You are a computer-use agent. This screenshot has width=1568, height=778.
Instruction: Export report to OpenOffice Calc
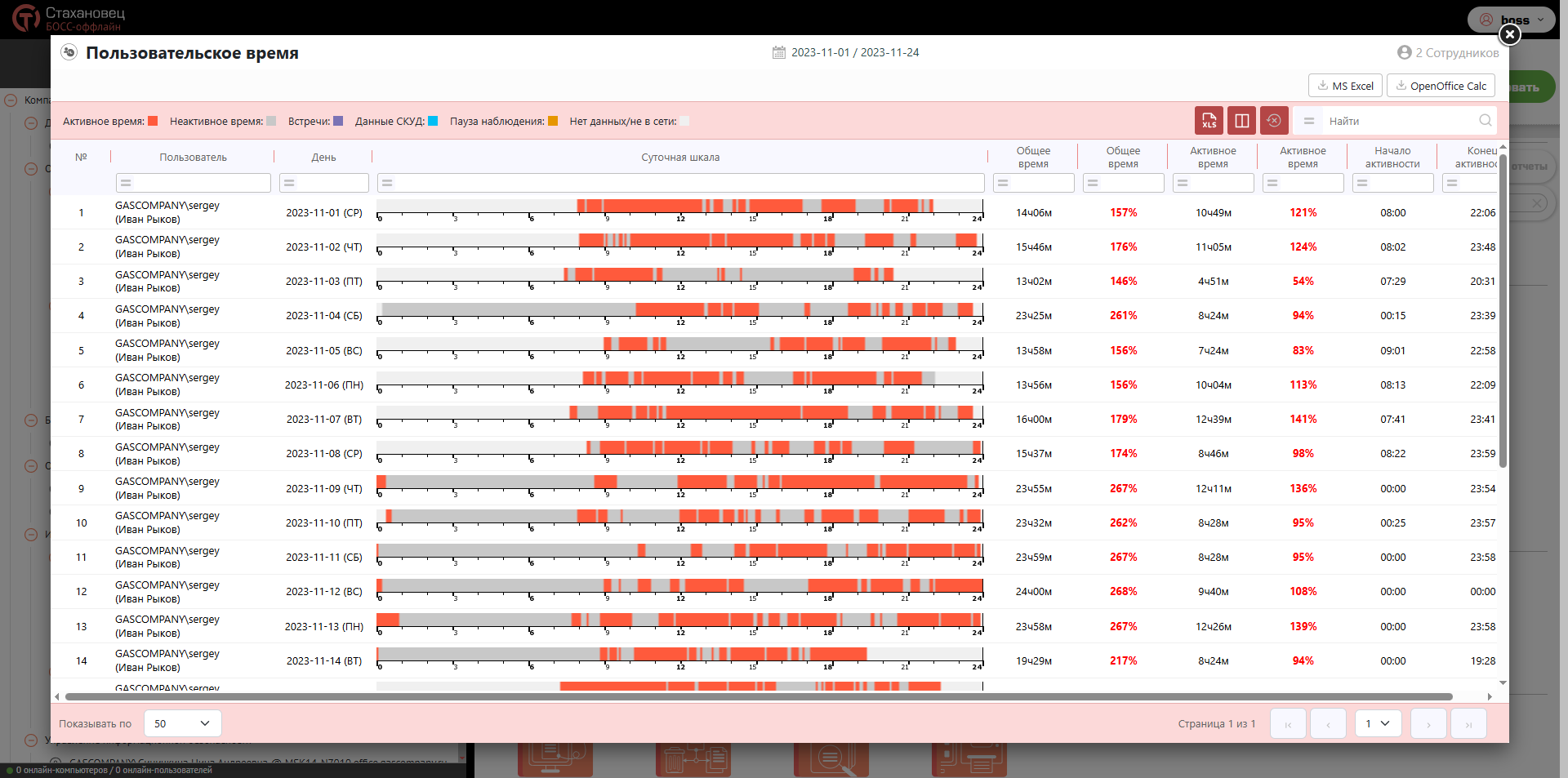pos(1441,86)
